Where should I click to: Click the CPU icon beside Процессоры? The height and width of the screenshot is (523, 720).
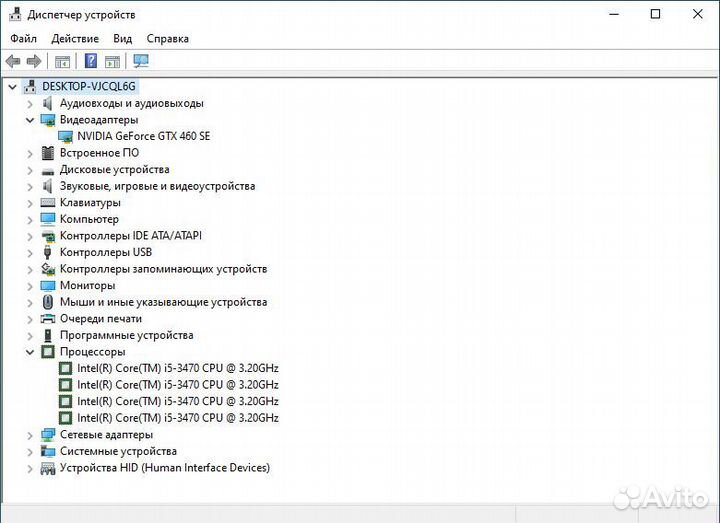tap(48, 352)
